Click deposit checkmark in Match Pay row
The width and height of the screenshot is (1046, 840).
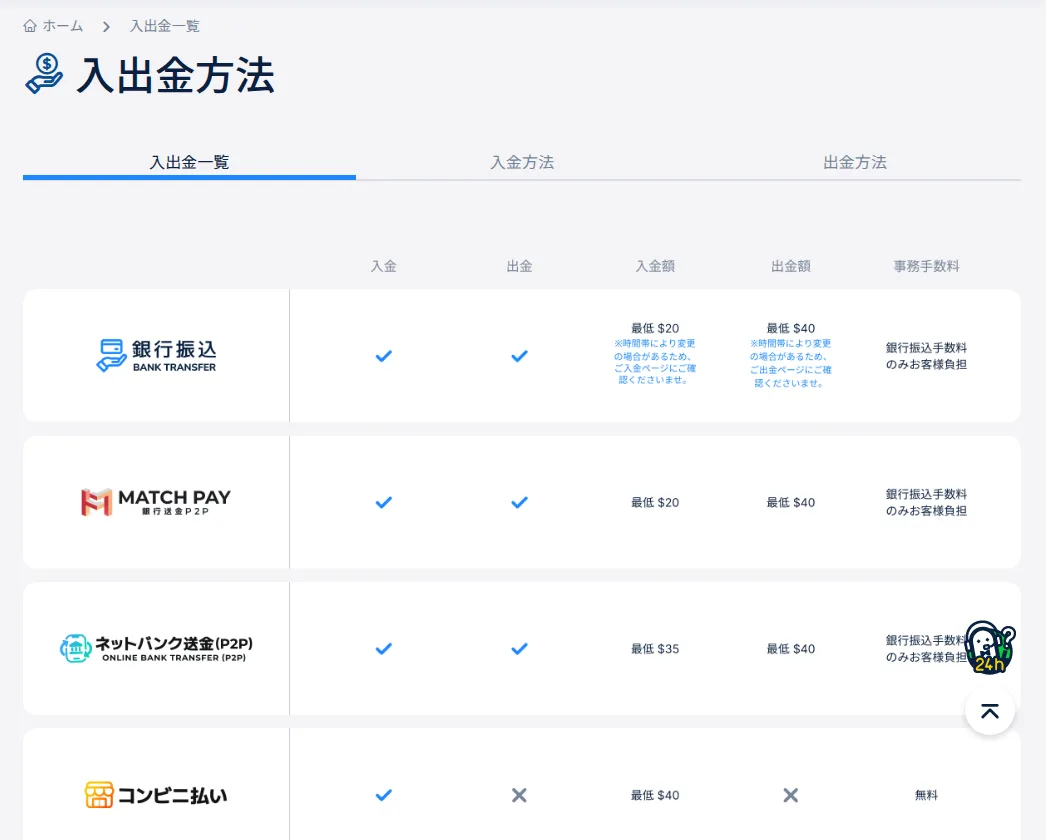click(384, 502)
